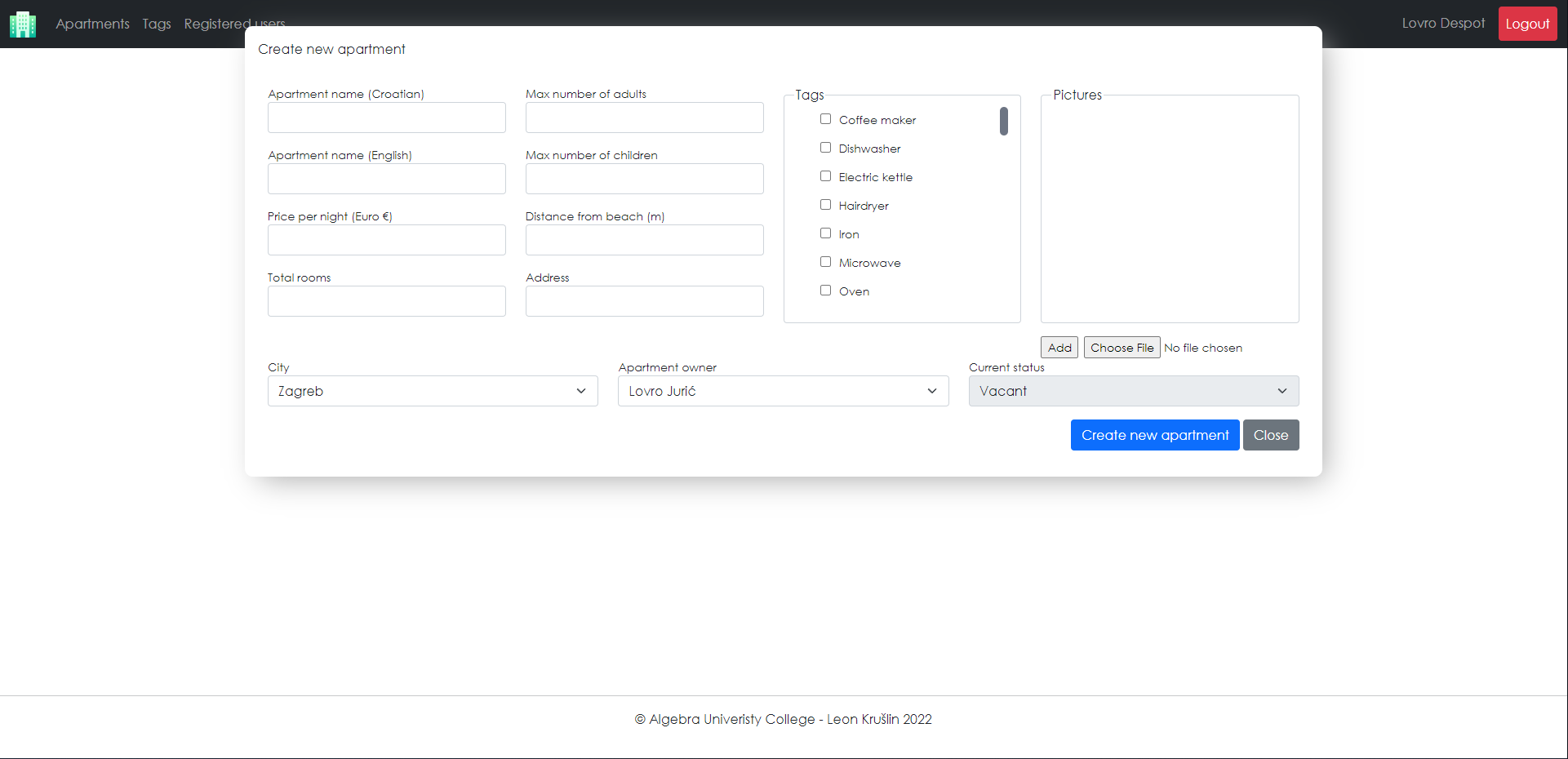Open the Apartments navigation menu
Viewport: 1568px width, 759px height.
(92, 24)
